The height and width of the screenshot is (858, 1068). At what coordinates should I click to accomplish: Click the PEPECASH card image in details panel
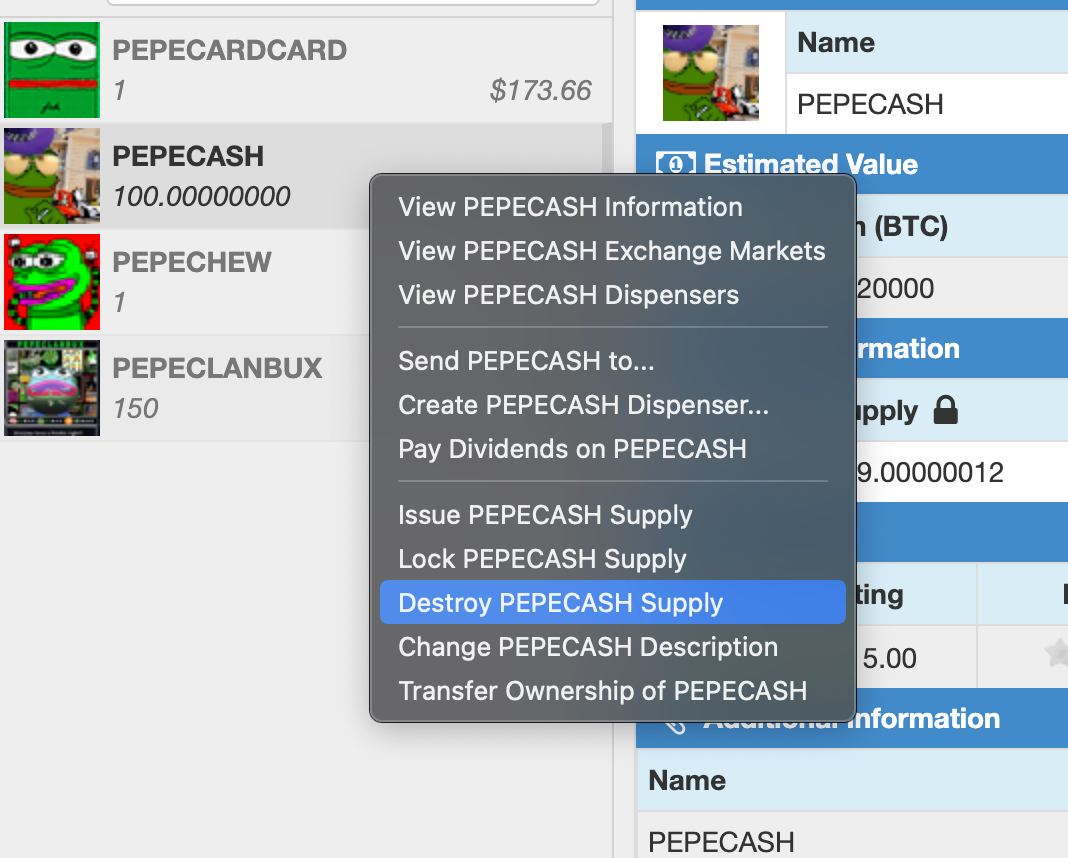(x=711, y=73)
